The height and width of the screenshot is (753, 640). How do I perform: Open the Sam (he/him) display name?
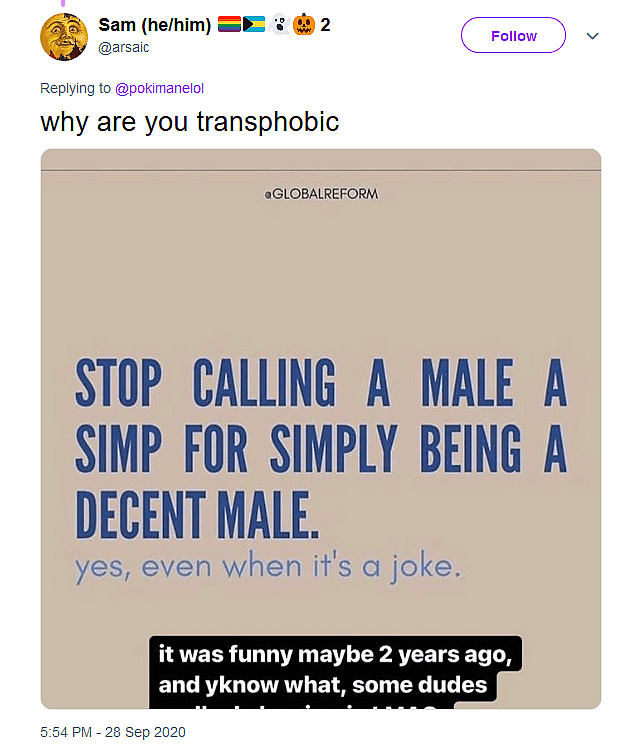pos(154,25)
